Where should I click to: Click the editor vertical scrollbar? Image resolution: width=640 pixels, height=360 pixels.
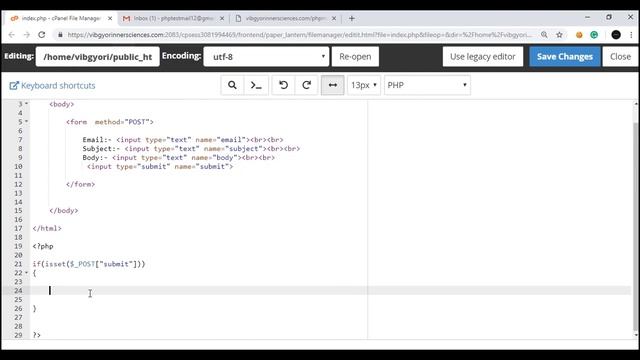(x=636, y=227)
